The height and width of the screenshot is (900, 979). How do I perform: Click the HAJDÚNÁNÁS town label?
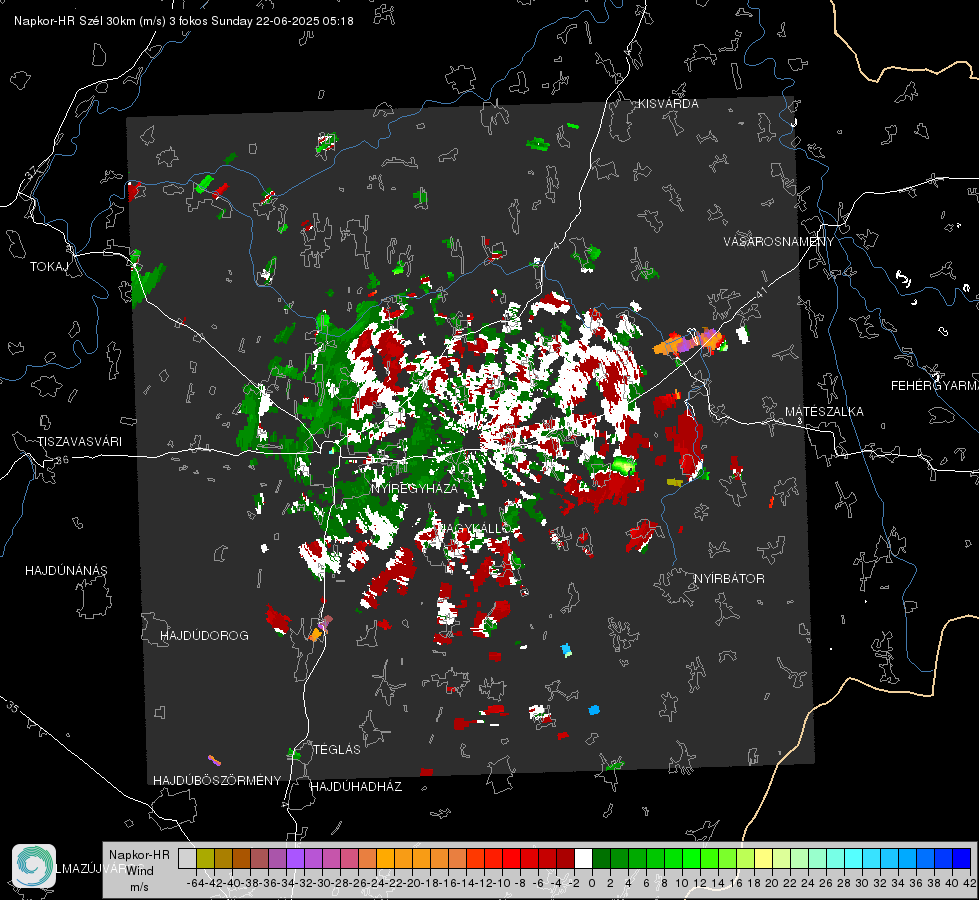(x=66, y=571)
